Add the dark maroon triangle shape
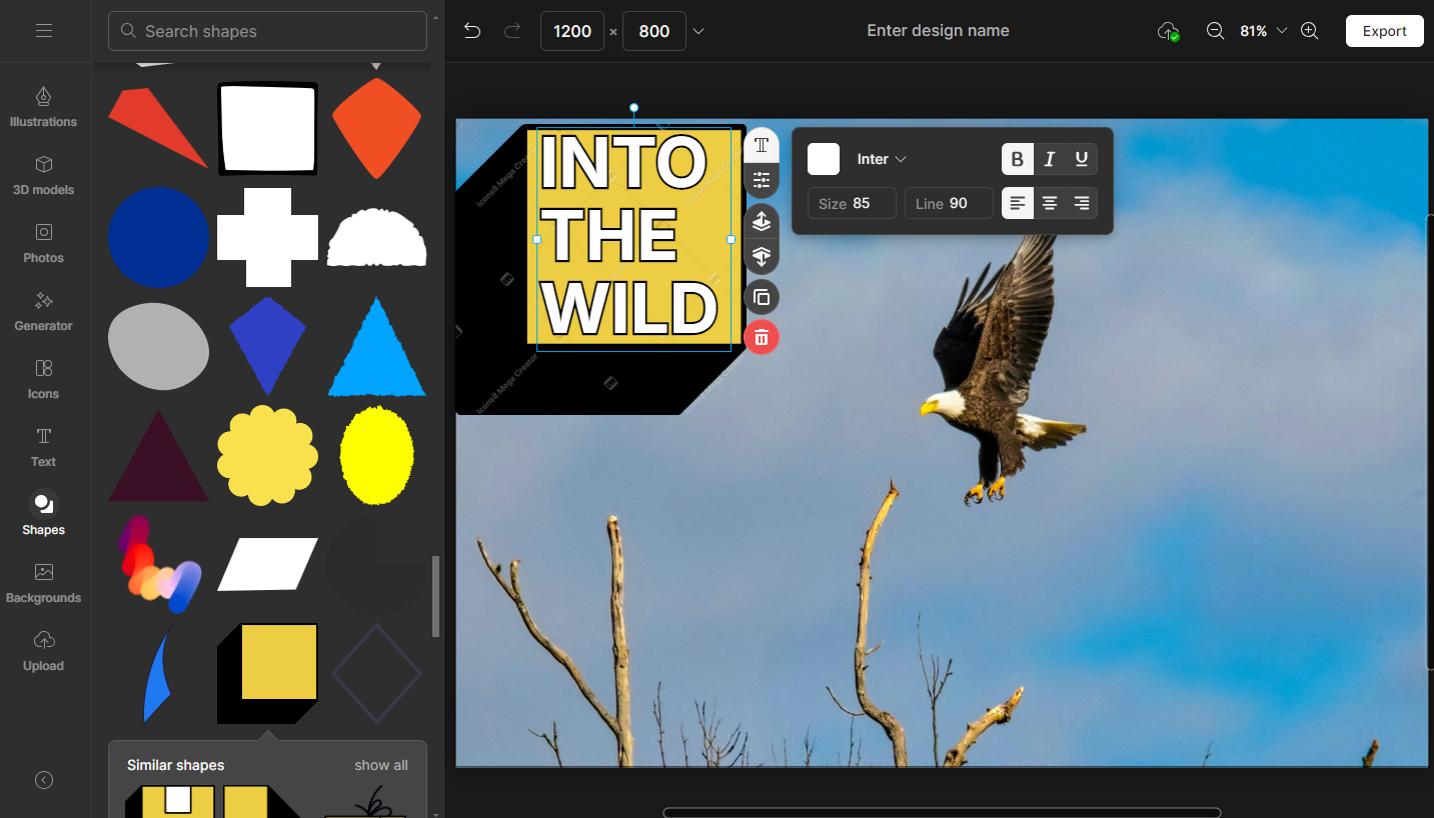This screenshot has height=818, width=1434. coord(158,455)
